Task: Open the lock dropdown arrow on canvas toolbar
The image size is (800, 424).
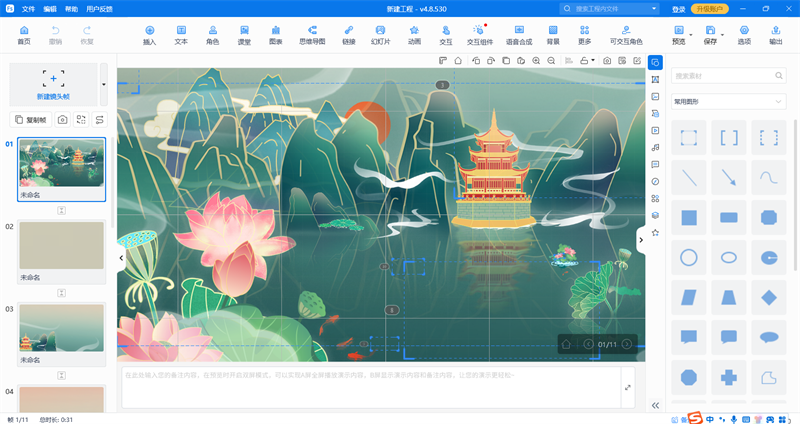Action: [x=593, y=61]
